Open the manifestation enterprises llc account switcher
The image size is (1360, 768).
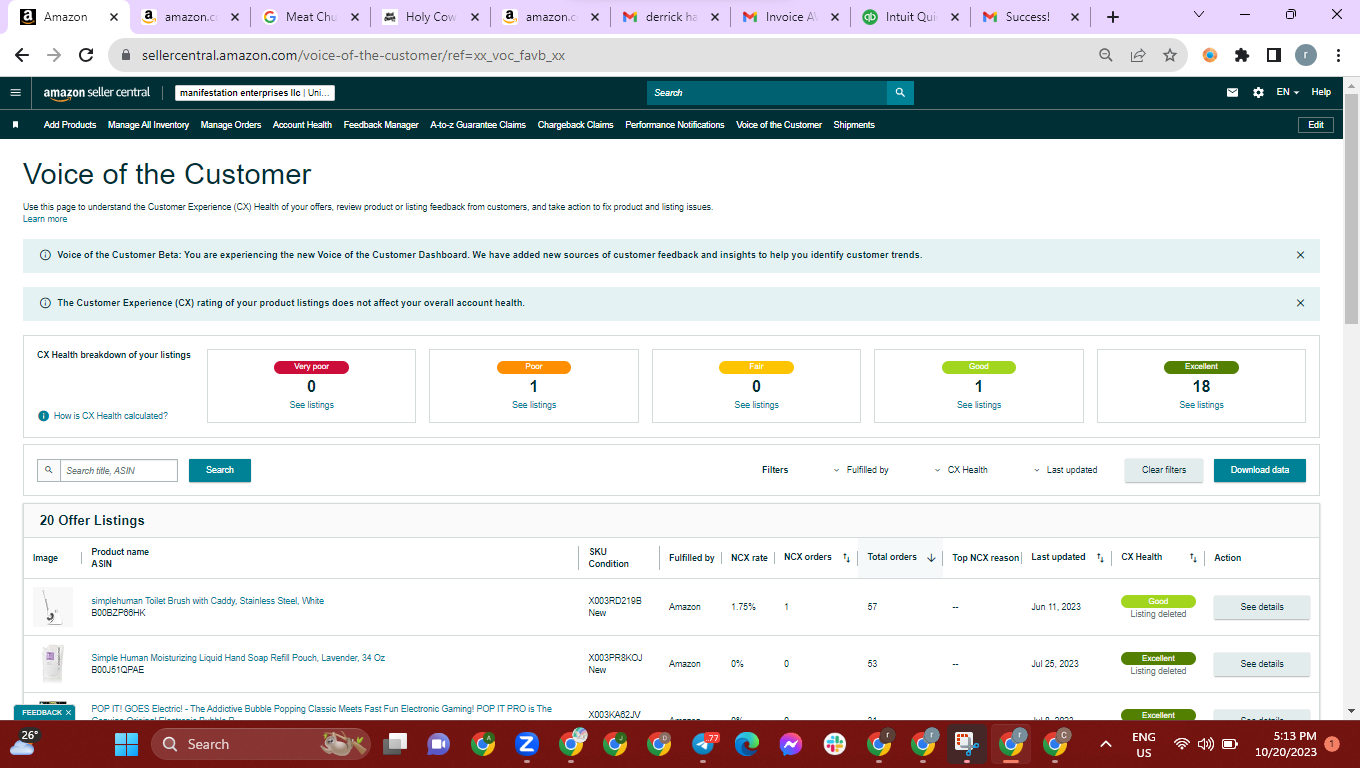[x=255, y=93]
